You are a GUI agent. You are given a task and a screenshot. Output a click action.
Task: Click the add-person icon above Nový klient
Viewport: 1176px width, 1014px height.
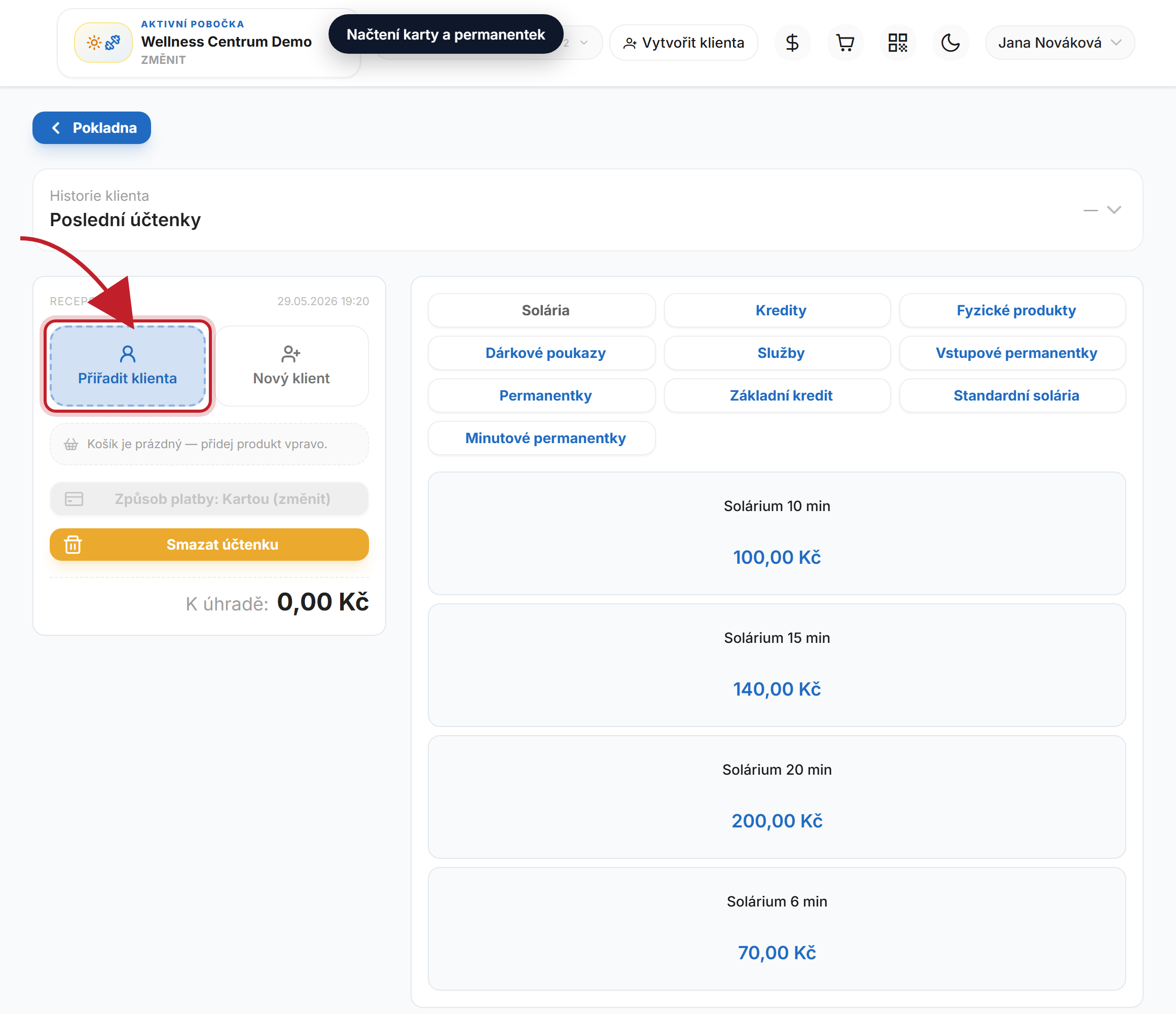291,354
